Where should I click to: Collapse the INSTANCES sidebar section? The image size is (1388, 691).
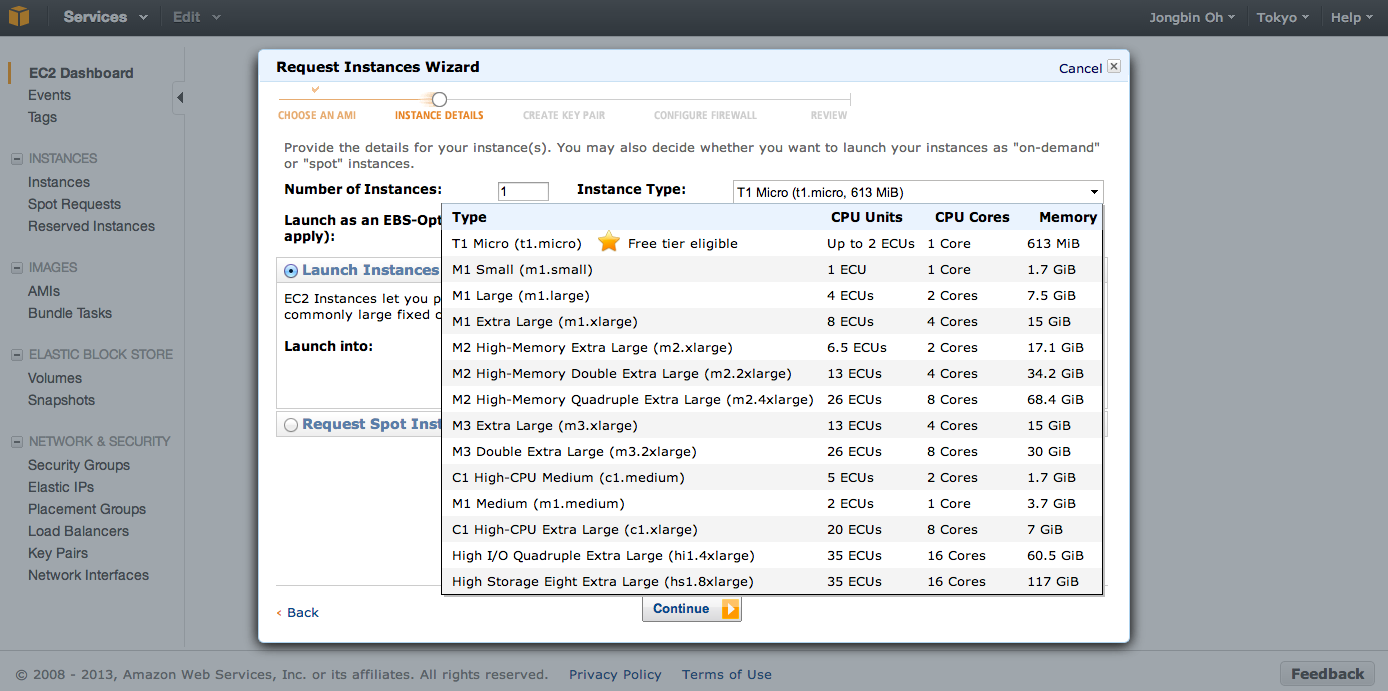16,159
